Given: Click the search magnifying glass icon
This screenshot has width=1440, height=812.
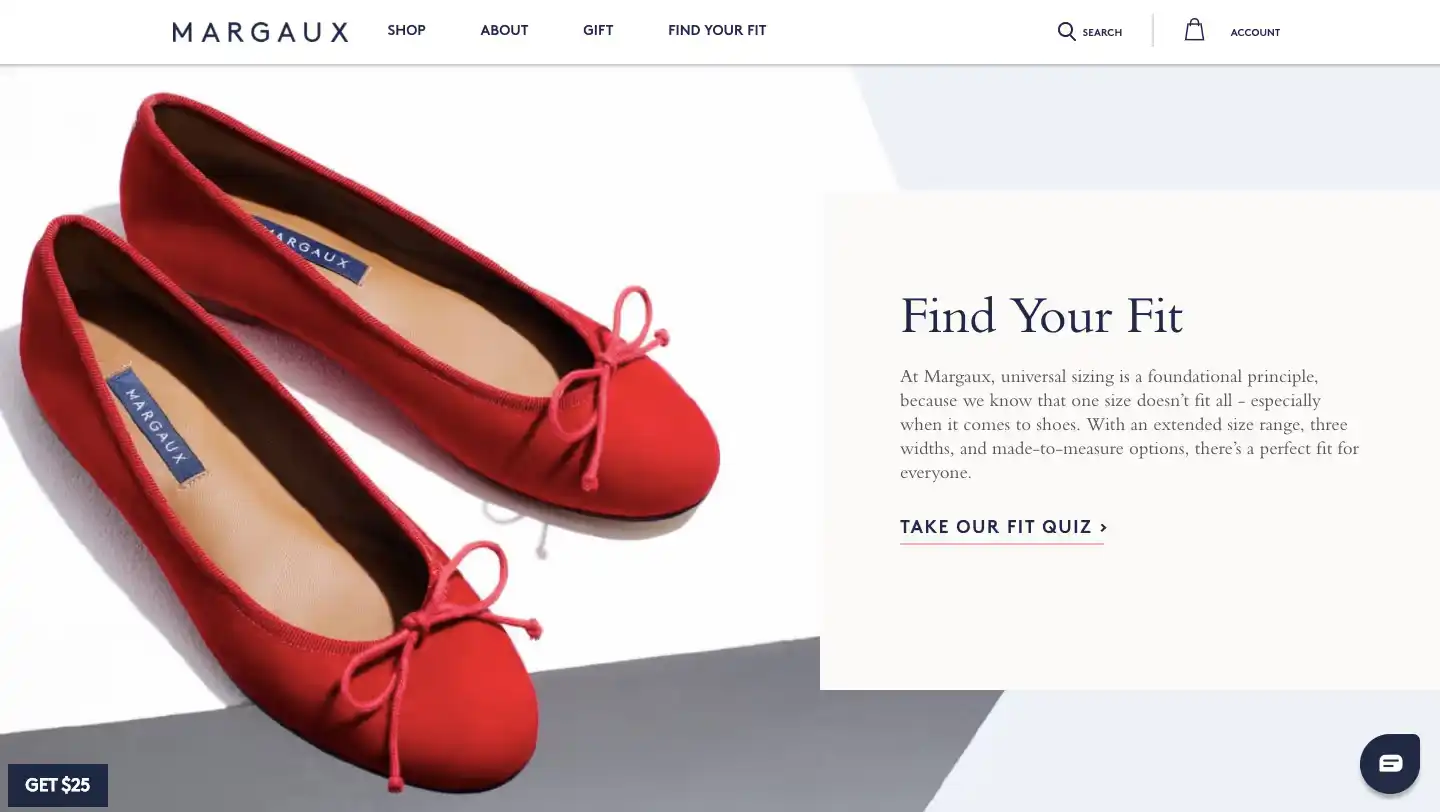Looking at the screenshot, I should [1067, 31].
